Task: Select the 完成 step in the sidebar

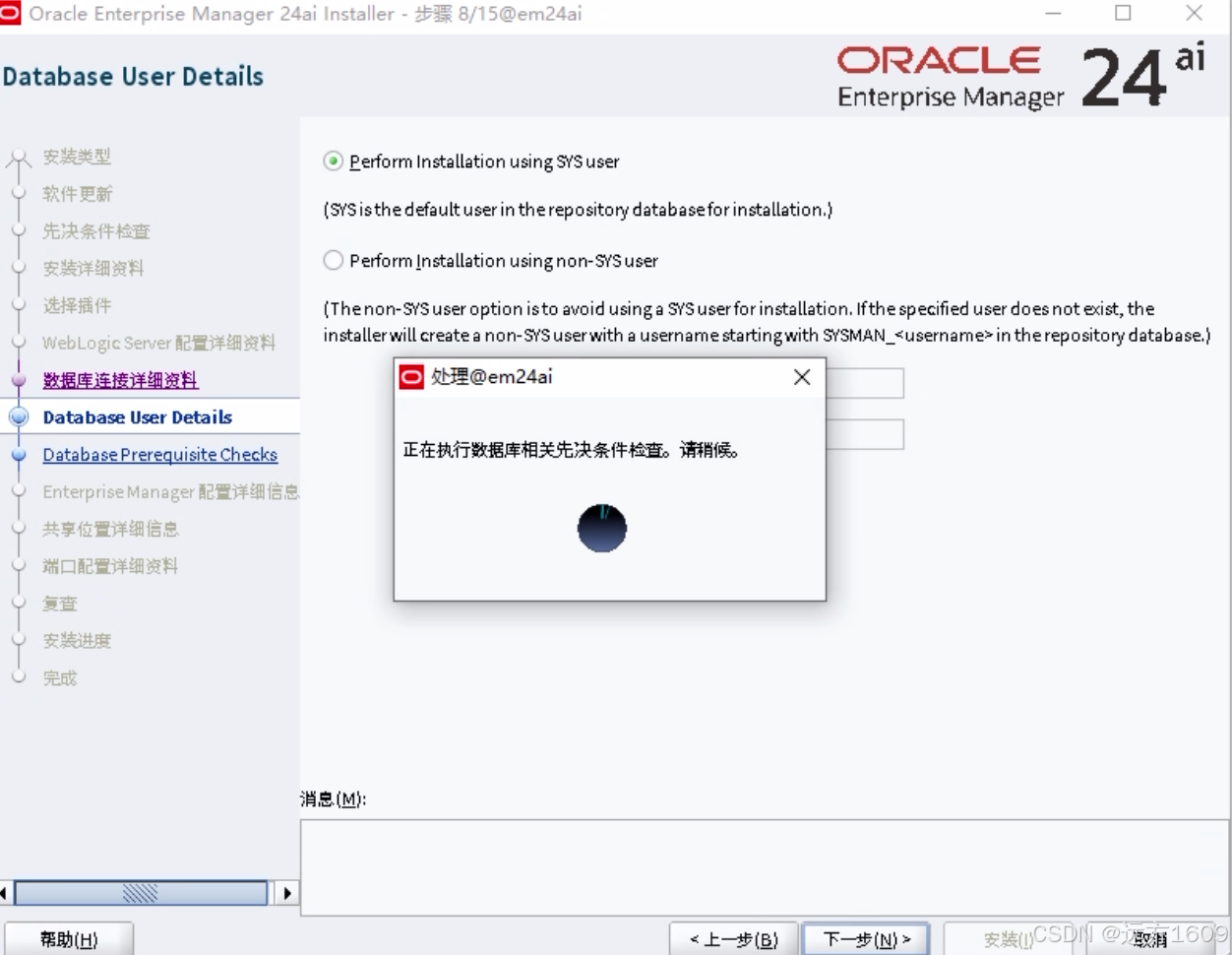Action: pyautogui.click(x=58, y=677)
